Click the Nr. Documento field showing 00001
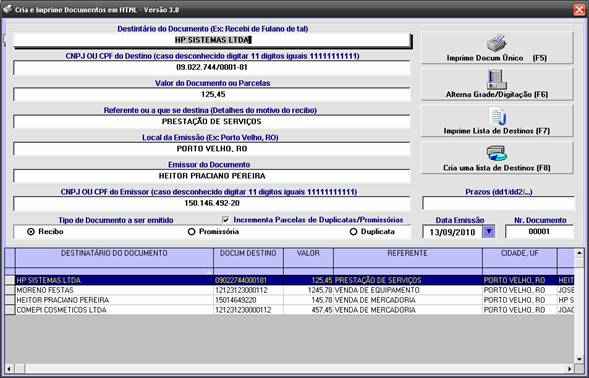This screenshot has width=589, height=378. click(539, 231)
